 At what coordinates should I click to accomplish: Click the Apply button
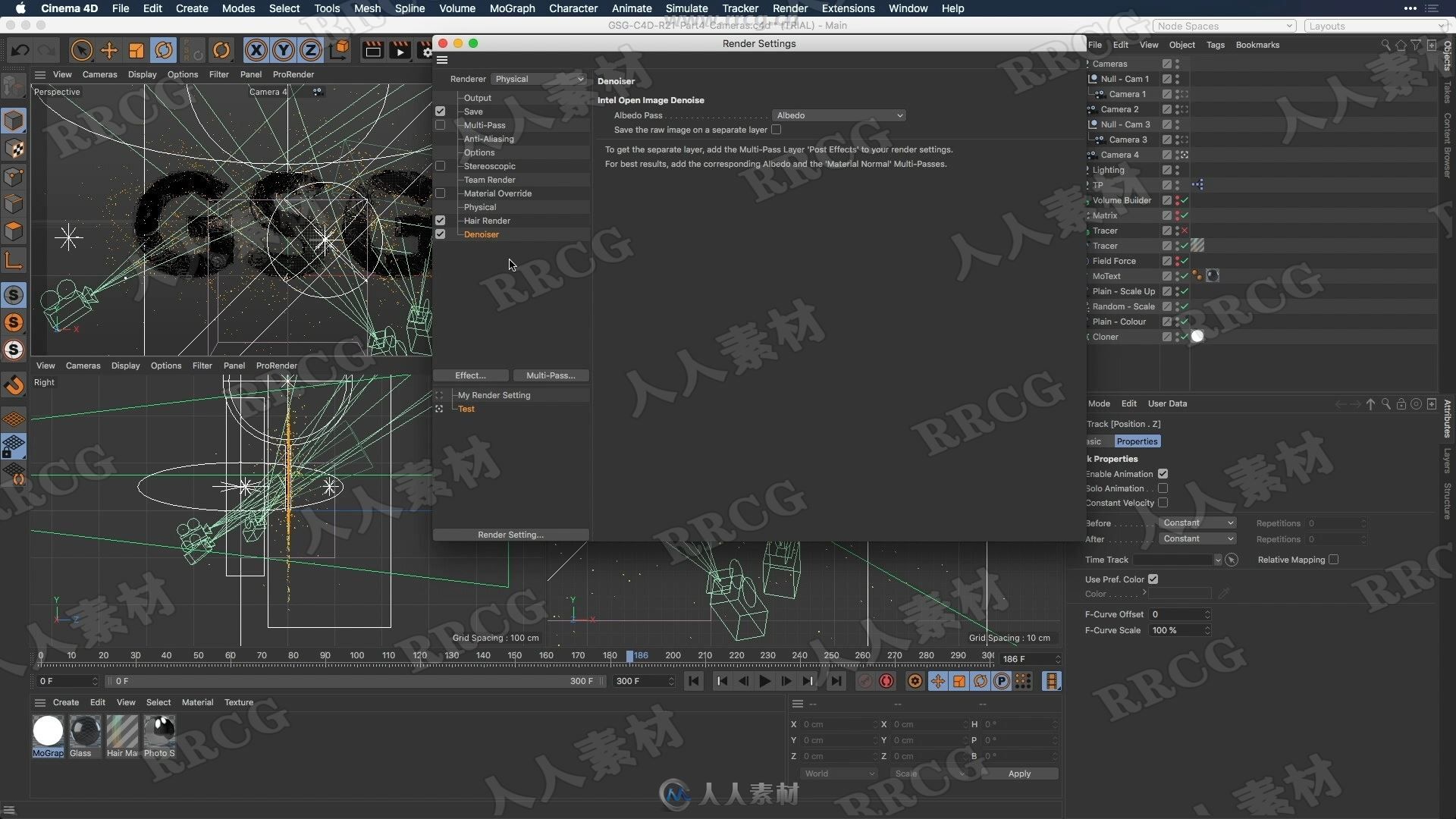1019,773
